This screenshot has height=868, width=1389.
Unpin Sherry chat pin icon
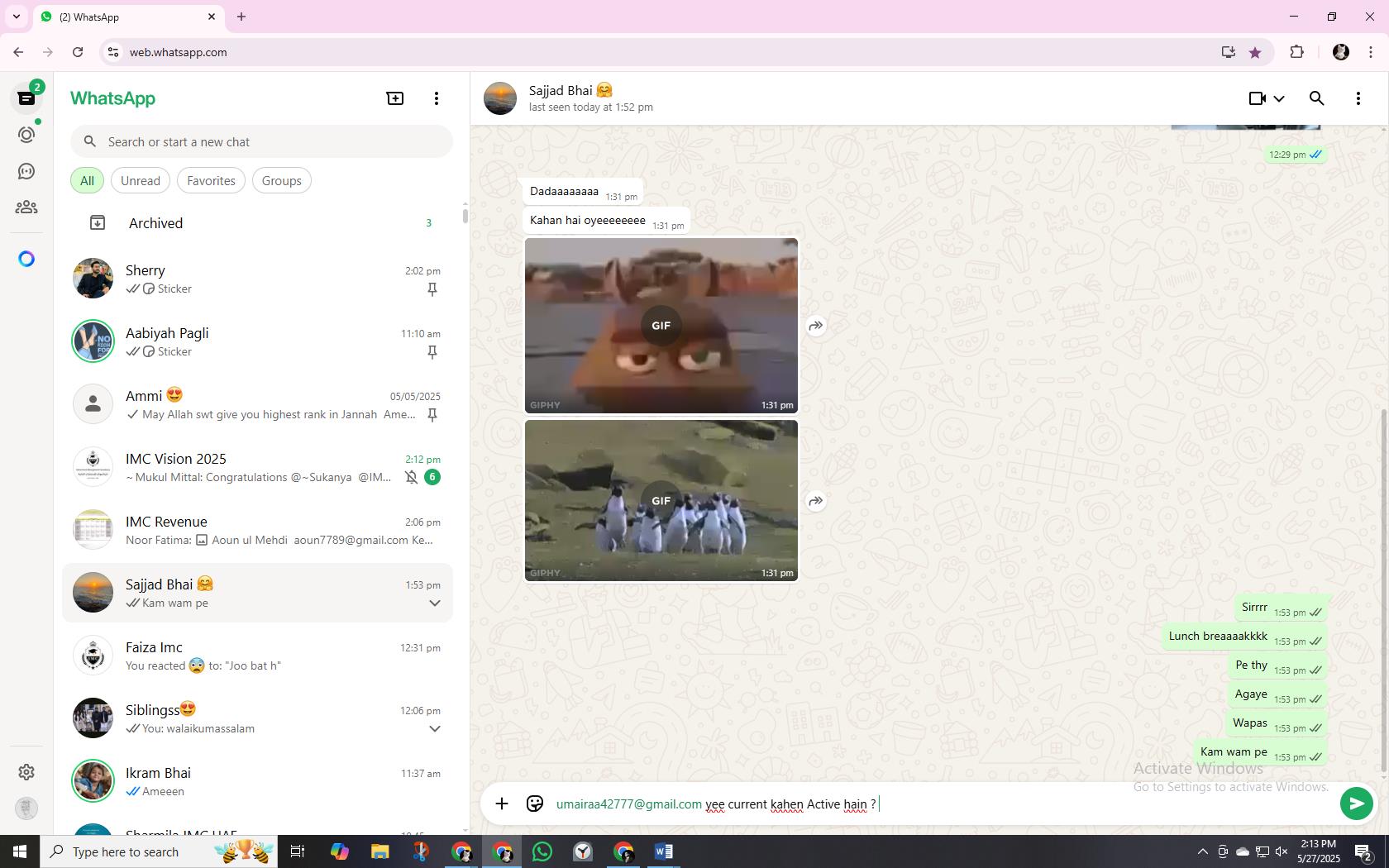coord(432,289)
